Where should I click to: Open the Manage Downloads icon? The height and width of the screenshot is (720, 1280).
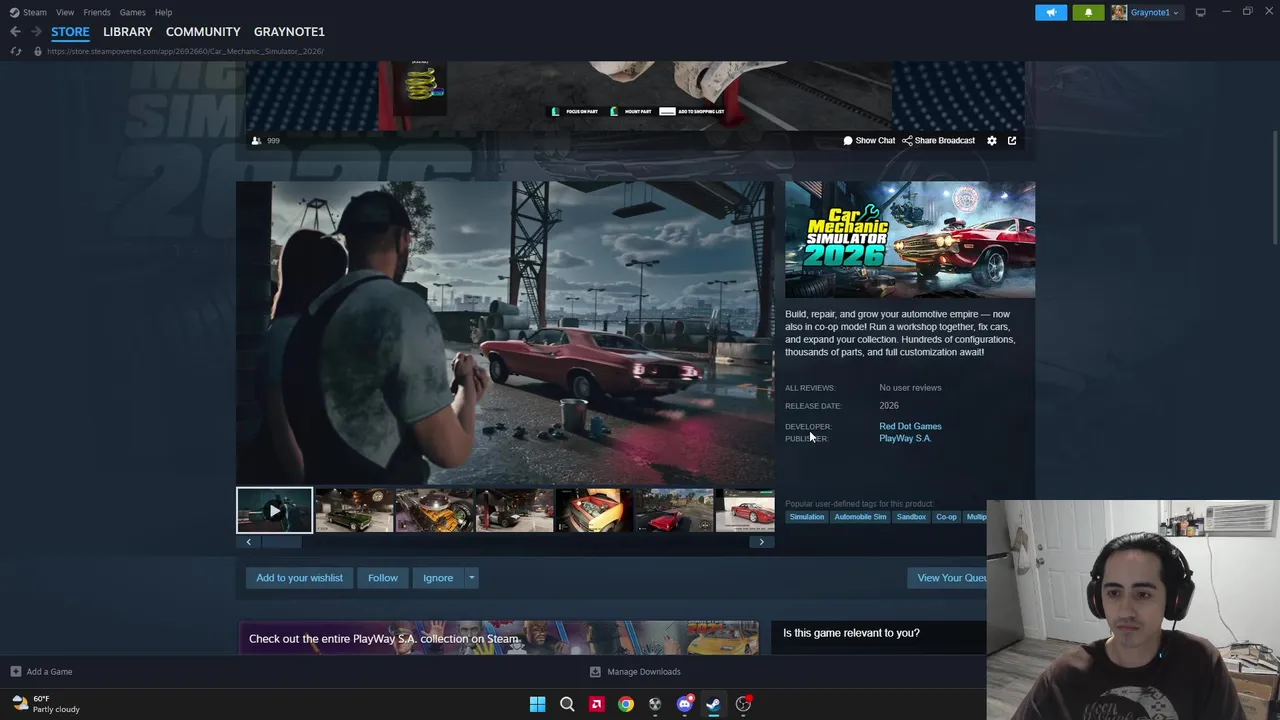tap(595, 672)
